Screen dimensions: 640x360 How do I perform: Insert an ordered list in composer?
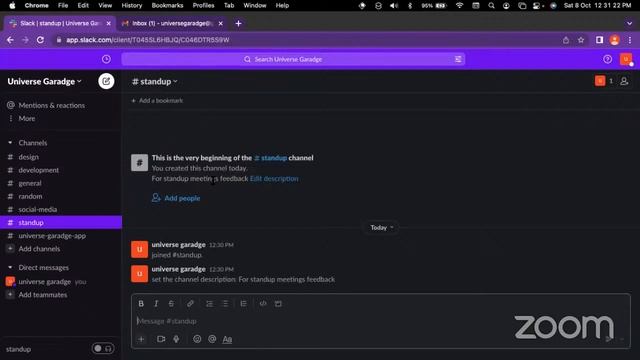point(209,304)
